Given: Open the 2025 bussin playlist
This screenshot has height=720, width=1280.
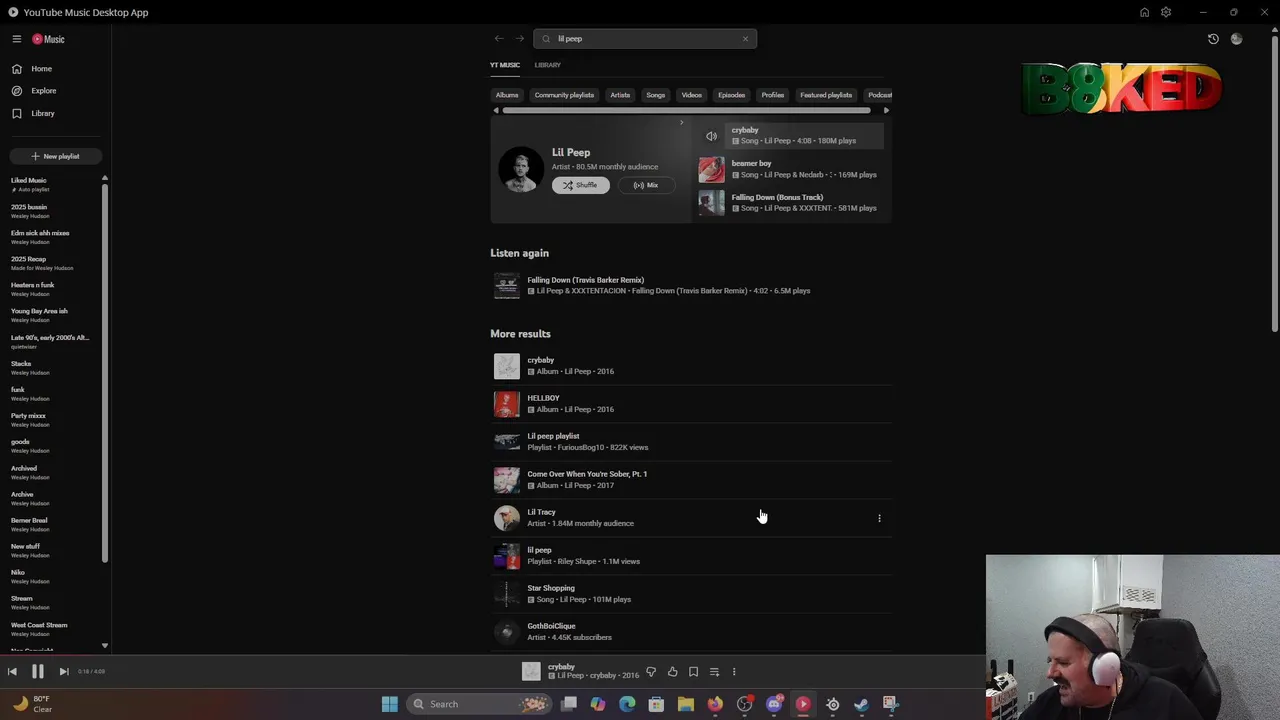Looking at the screenshot, I should [x=54, y=211].
